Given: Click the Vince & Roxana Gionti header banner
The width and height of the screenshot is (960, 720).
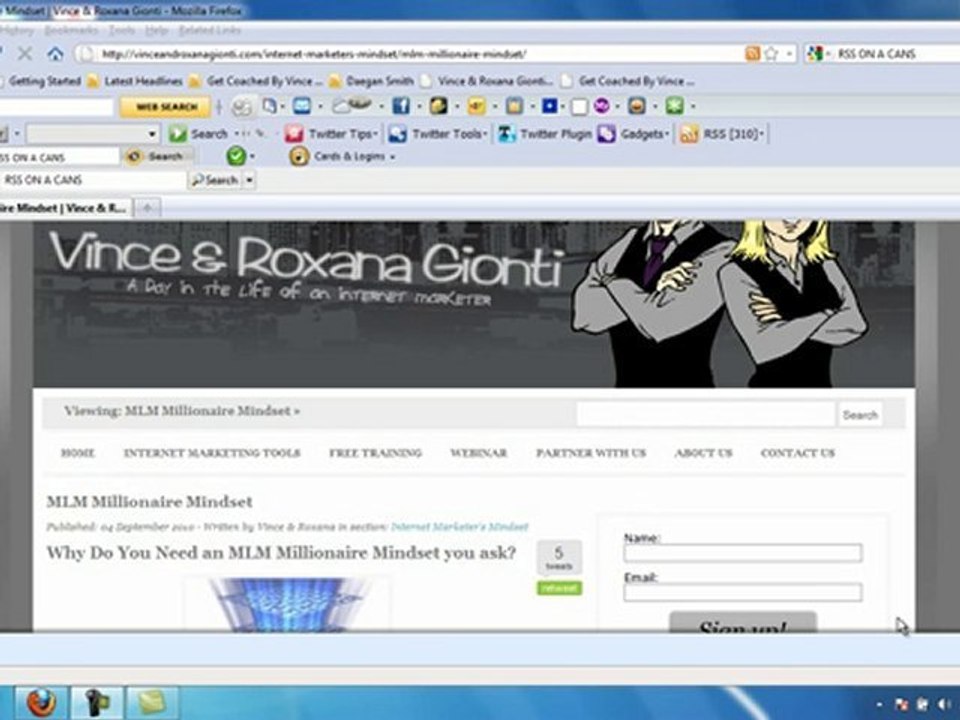Looking at the screenshot, I should 474,304.
